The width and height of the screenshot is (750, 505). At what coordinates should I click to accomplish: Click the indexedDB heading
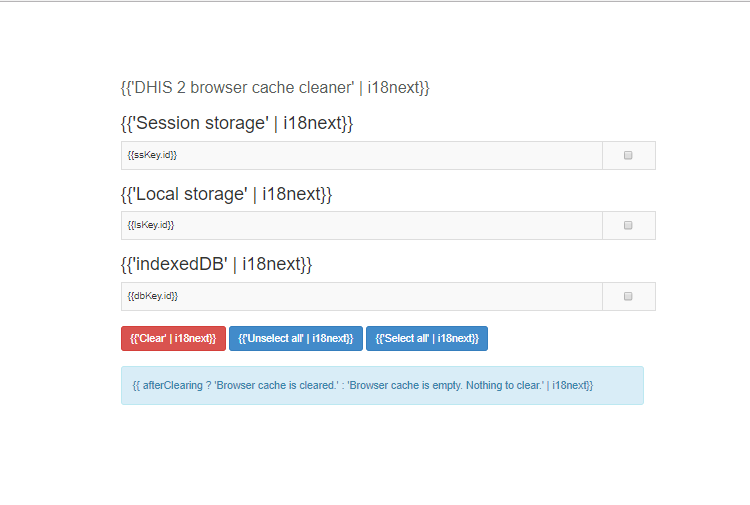click(216, 264)
